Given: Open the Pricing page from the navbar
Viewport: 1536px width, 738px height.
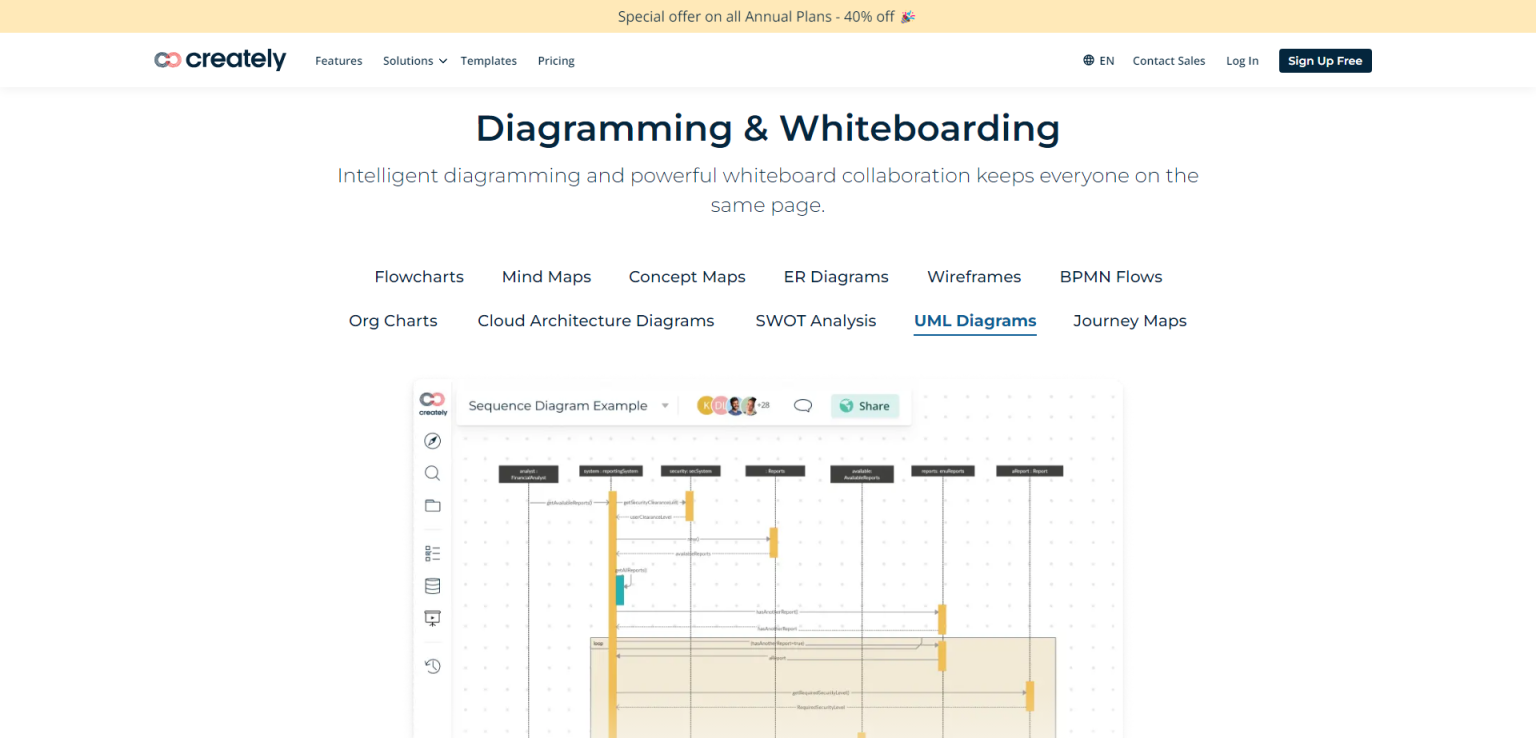Looking at the screenshot, I should click(x=556, y=60).
